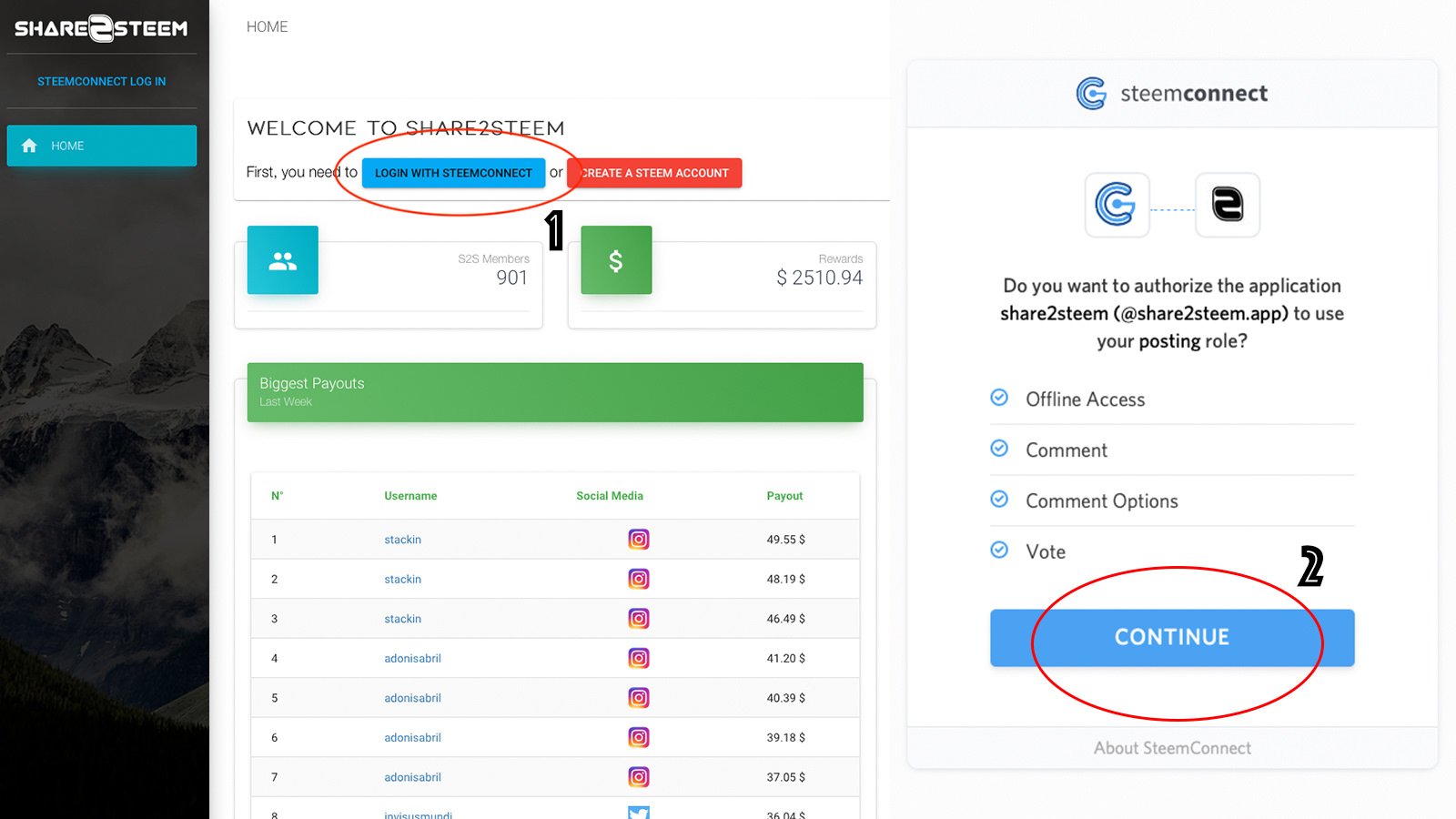
Task: Open adonisabril profile in row 5
Action: 412,698
